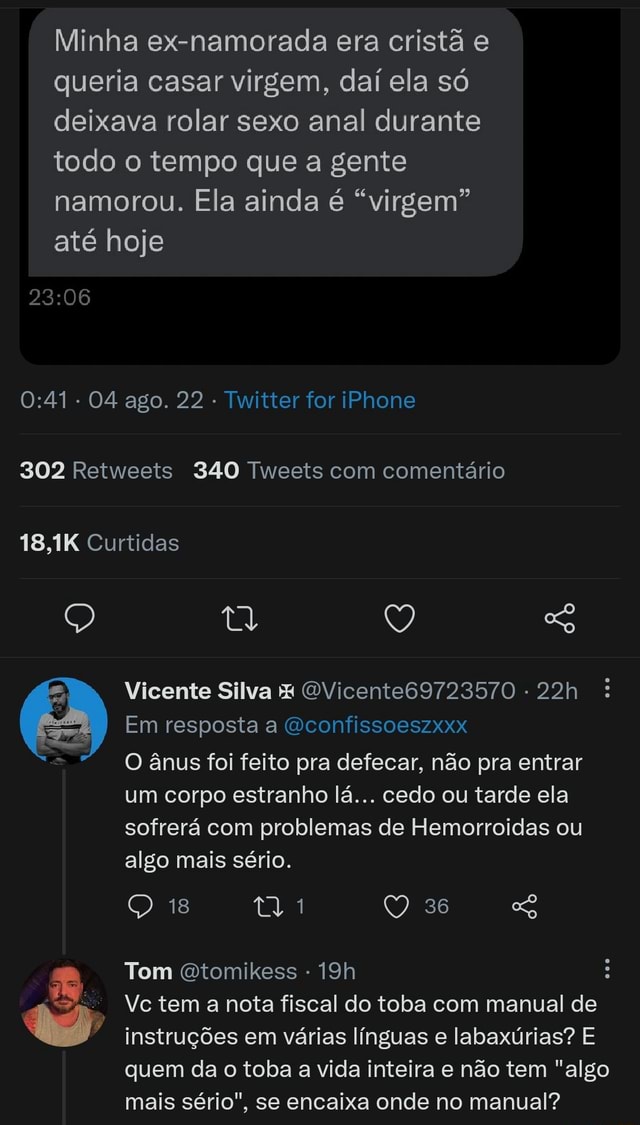
Task: Open the quoted message screenshot image
Action: (320, 180)
